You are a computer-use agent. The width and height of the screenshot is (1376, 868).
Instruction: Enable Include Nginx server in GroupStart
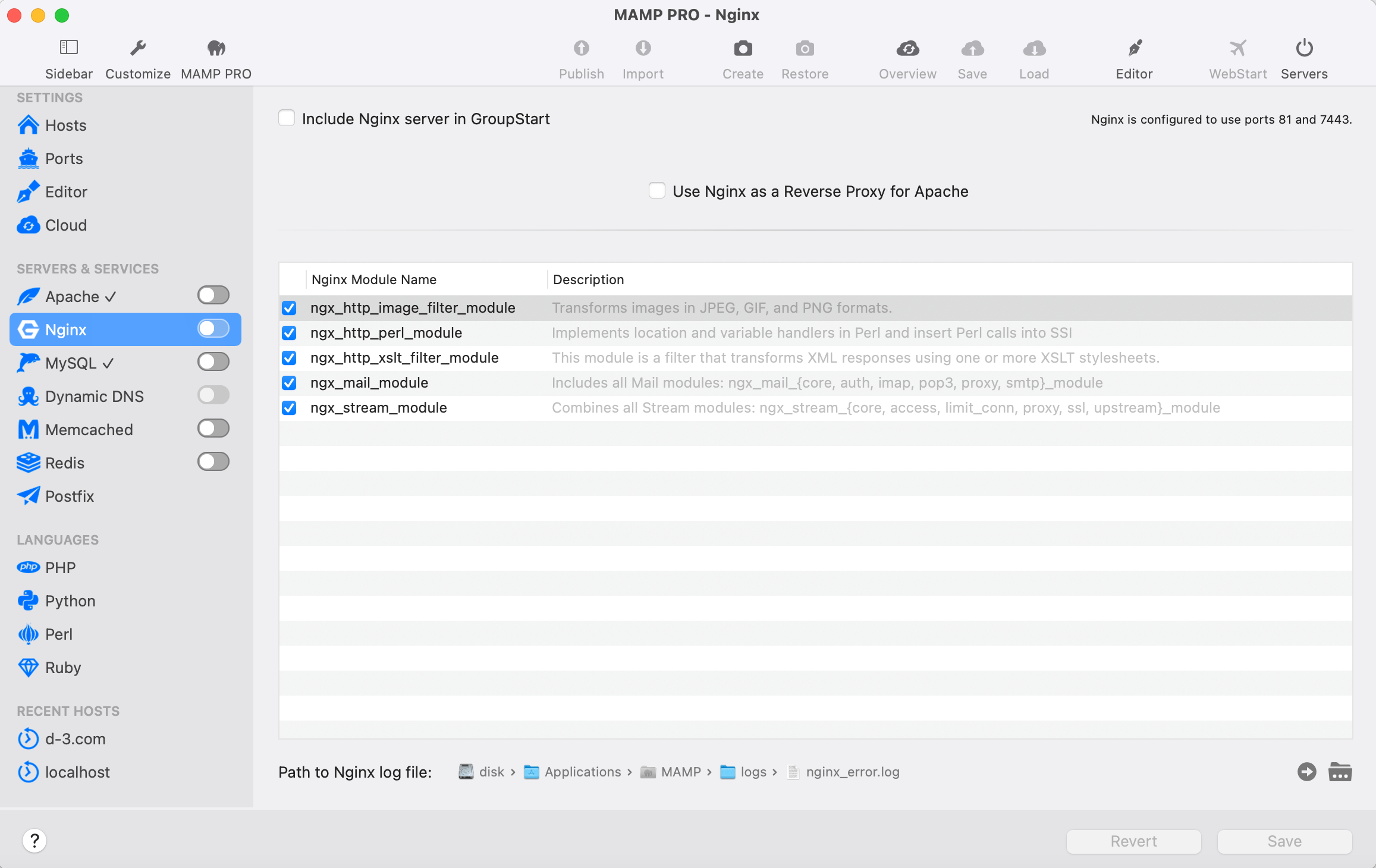click(287, 118)
